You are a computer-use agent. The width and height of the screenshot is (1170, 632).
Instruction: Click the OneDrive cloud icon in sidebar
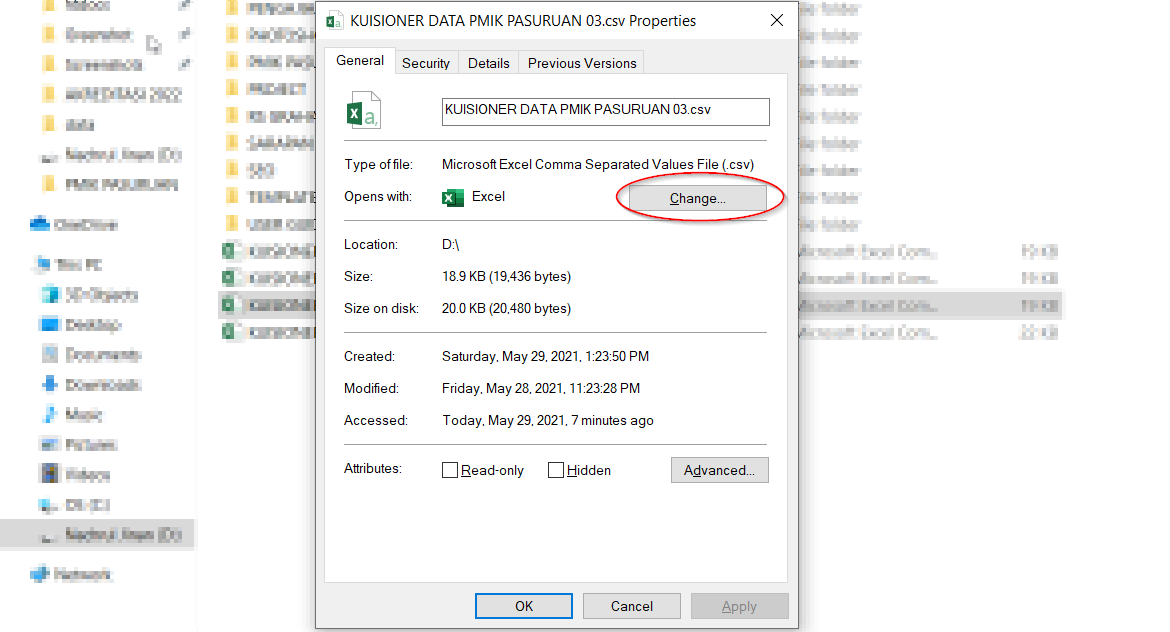[x=40, y=225]
